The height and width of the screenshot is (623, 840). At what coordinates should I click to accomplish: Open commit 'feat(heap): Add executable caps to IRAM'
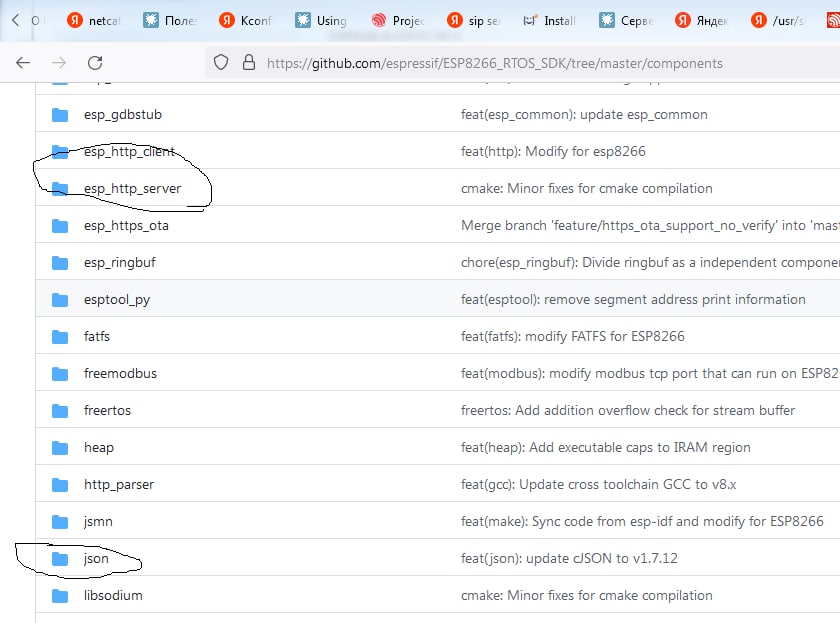coord(605,447)
